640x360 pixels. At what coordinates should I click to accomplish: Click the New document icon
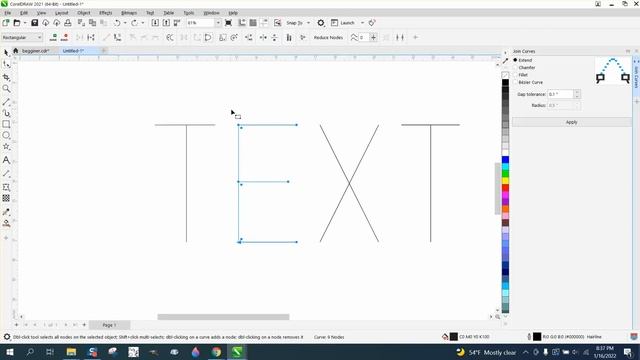(x=6, y=23)
